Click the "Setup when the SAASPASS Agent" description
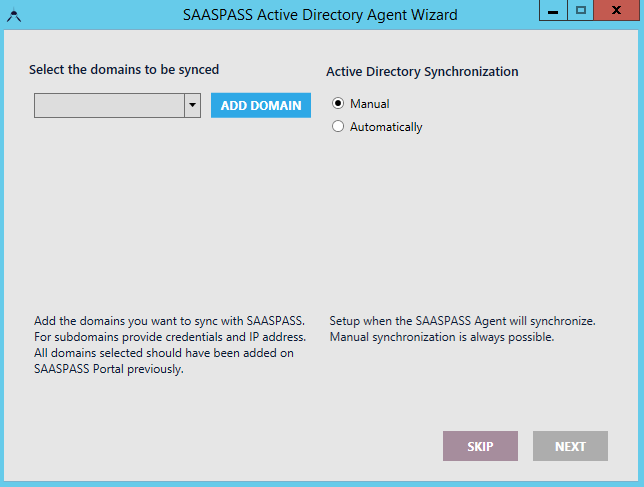 click(x=462, y=321)
